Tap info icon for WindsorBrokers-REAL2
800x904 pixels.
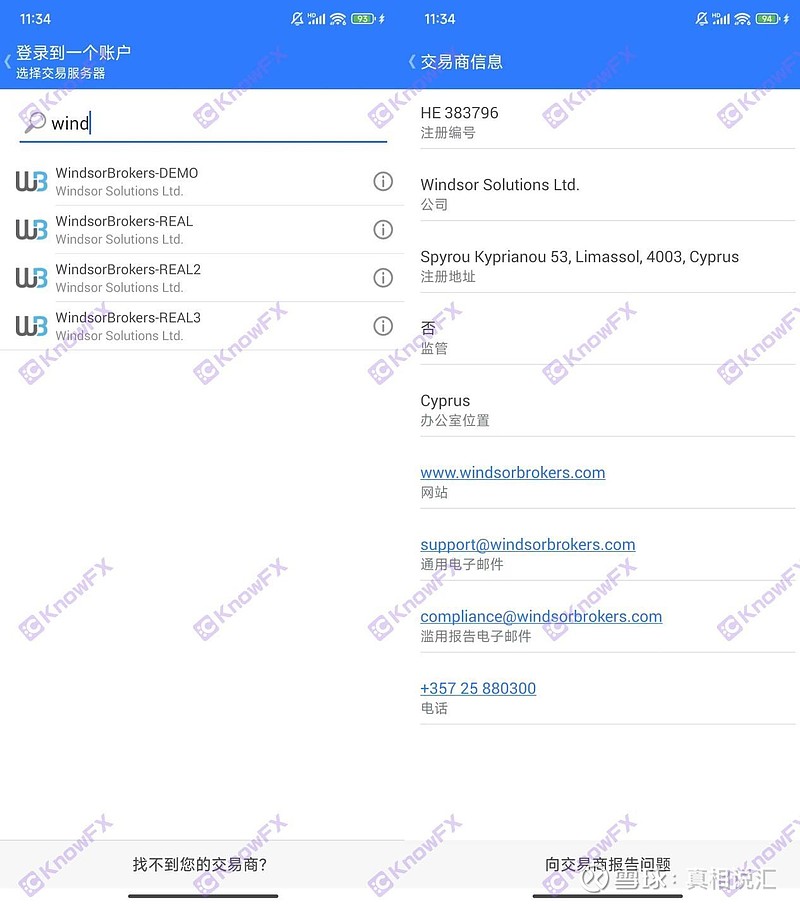(x=382, y=277)
